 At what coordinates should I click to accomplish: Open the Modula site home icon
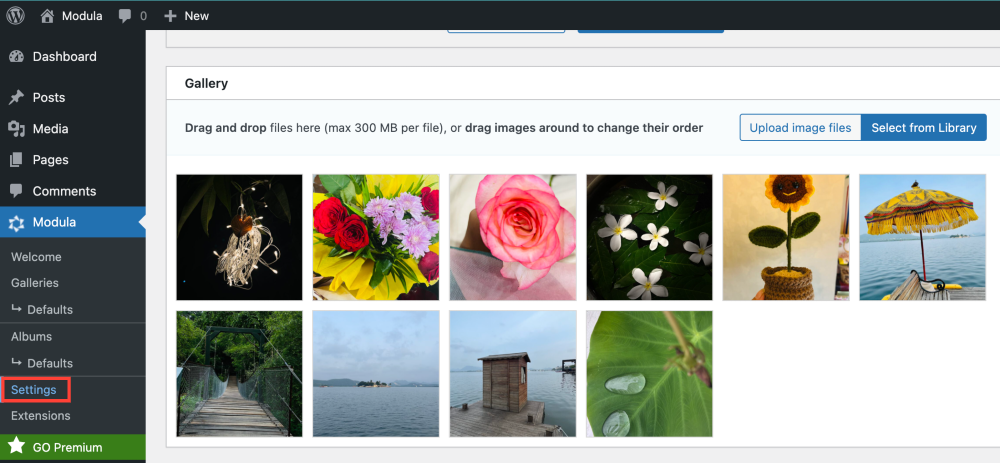click(x=48, y=16)
